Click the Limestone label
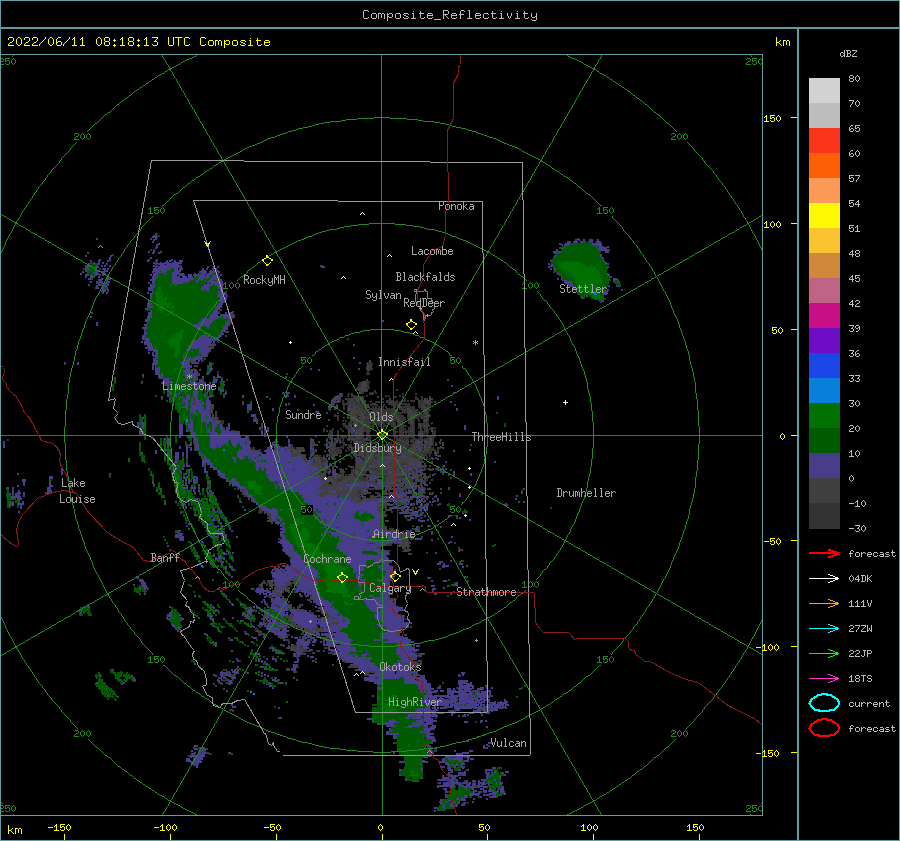The height and width of the screenshot is (841, 900). pos(189,386)
